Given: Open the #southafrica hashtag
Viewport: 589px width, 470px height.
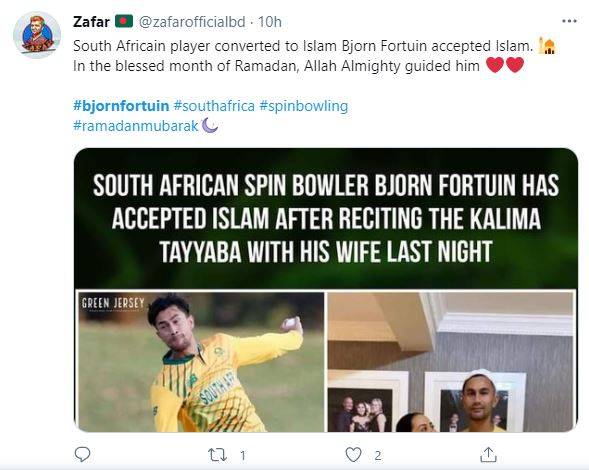Looking at the screenshot, I should pyautogui.click(x=214, y=106).
